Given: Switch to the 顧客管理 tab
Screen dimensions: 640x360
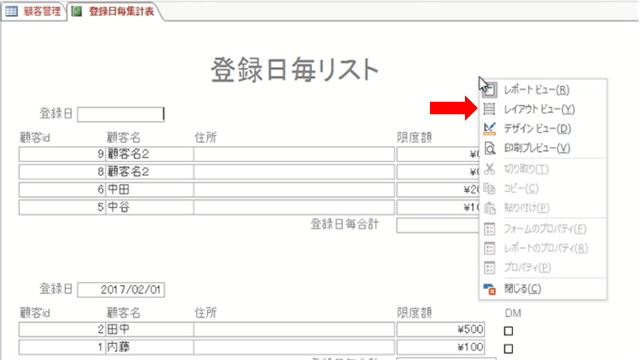Looking at the screenshot, I should [x=34, y=11].
